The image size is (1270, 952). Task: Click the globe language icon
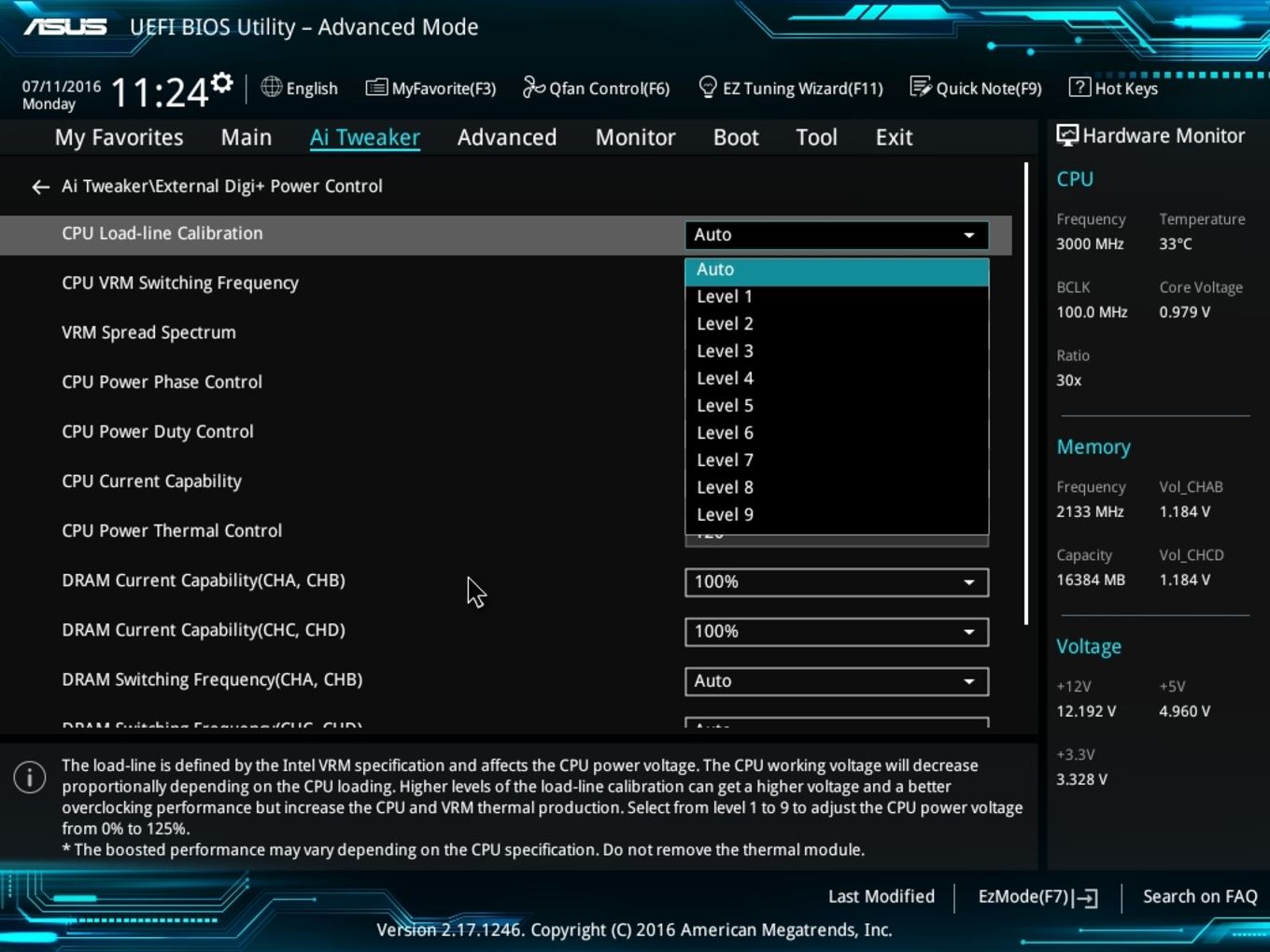(271, 87)
